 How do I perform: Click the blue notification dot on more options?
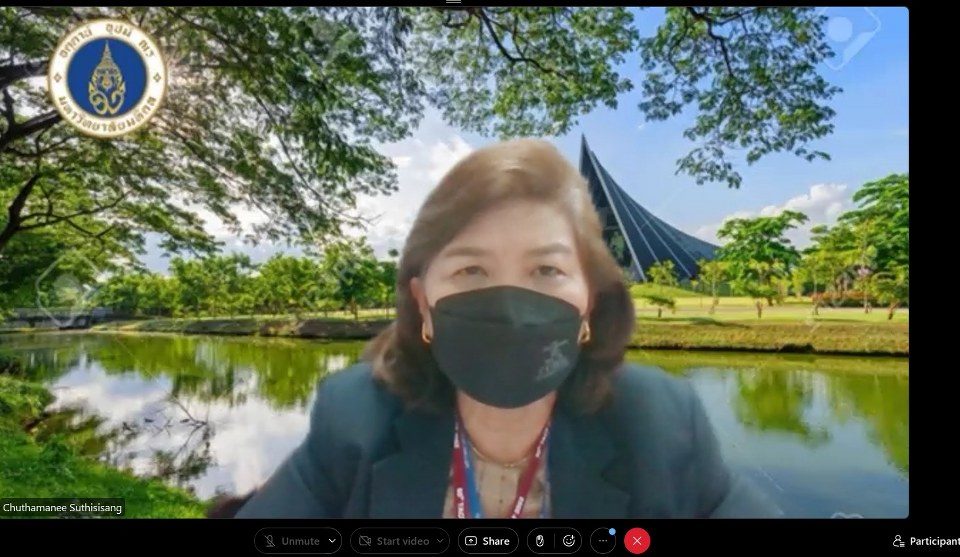(x=611, y=532)
